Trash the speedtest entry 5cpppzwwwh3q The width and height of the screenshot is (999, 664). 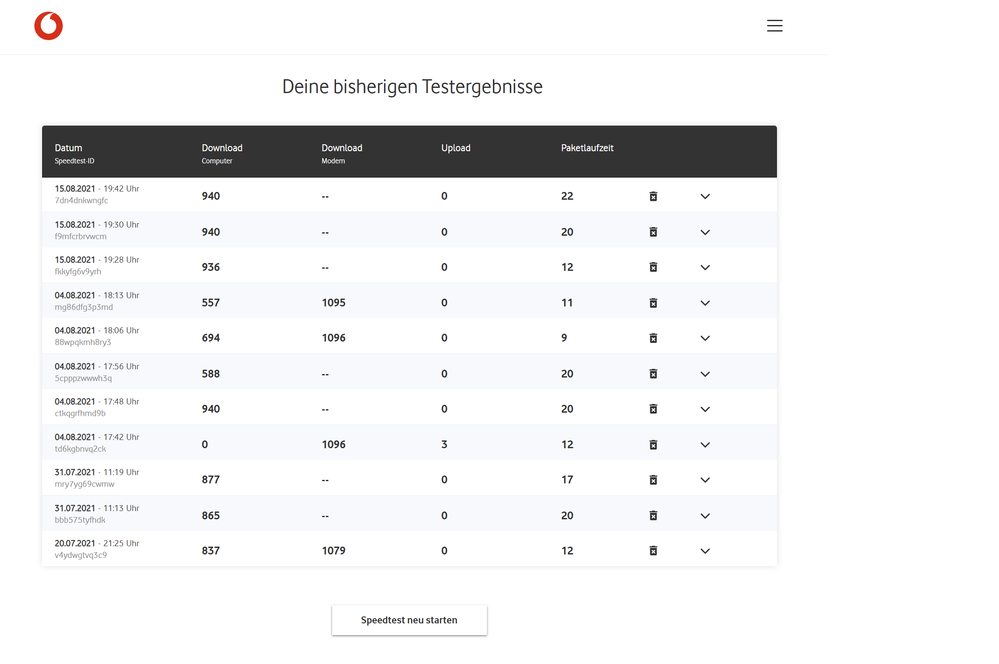653,374
